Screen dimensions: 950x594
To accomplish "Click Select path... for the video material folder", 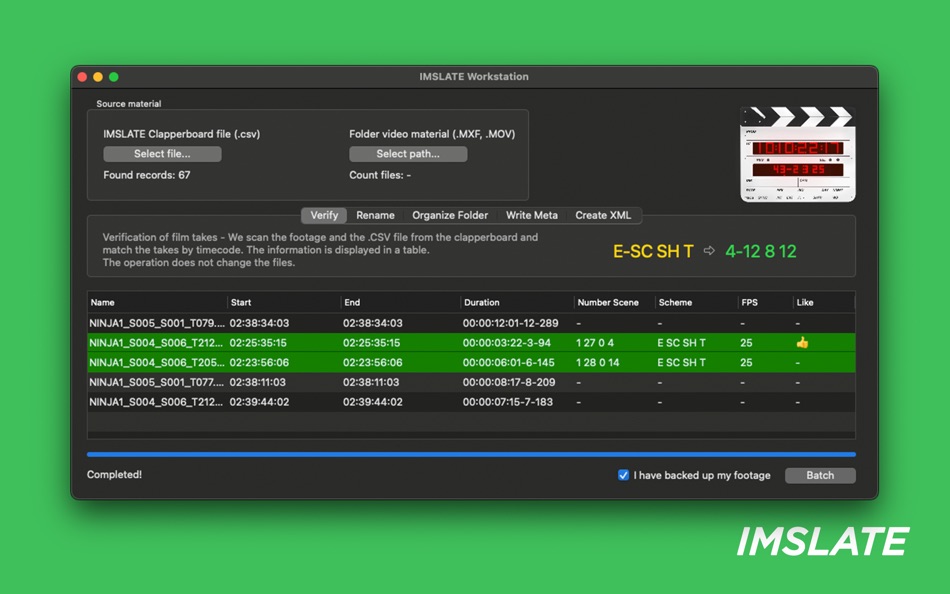I will tap(408, 153).
